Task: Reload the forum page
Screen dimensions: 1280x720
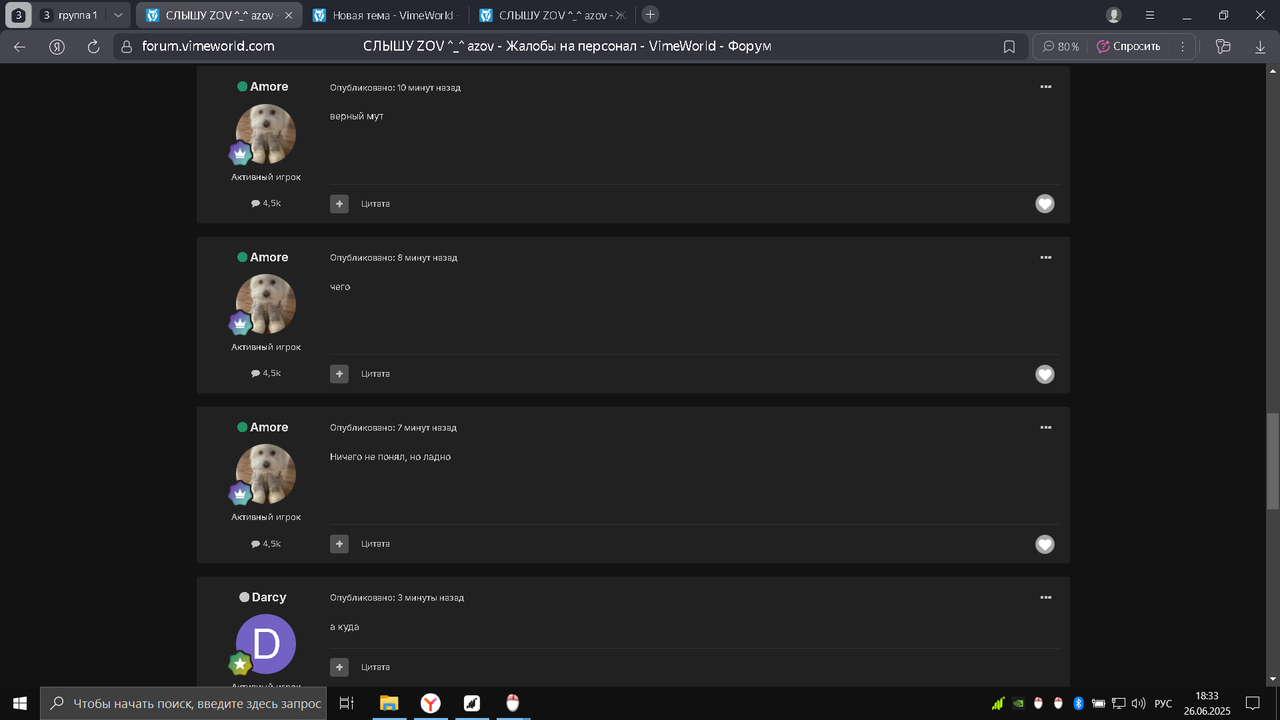Action: click(94, 46)
